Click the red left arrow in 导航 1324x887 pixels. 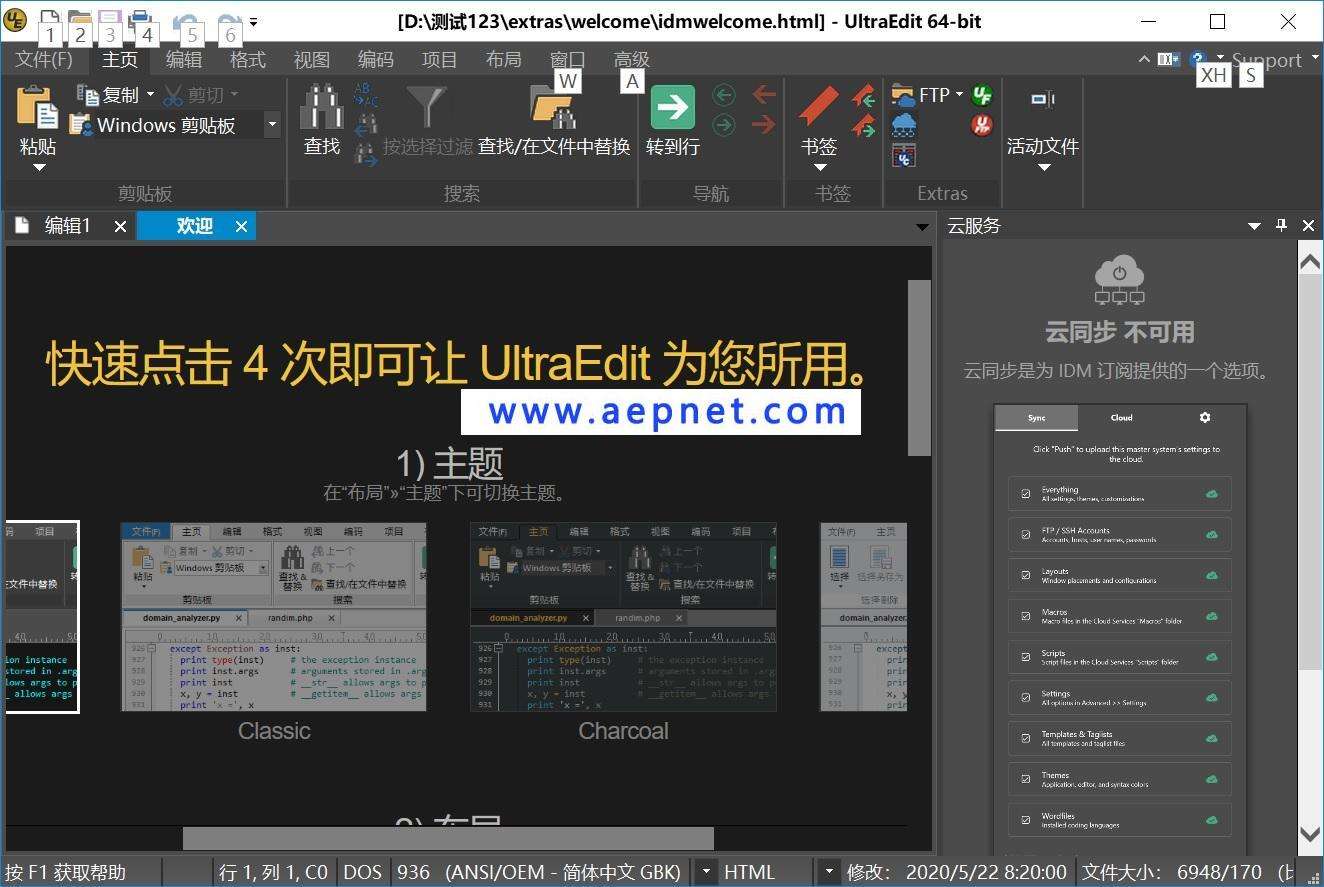click(x=764, y=95)
